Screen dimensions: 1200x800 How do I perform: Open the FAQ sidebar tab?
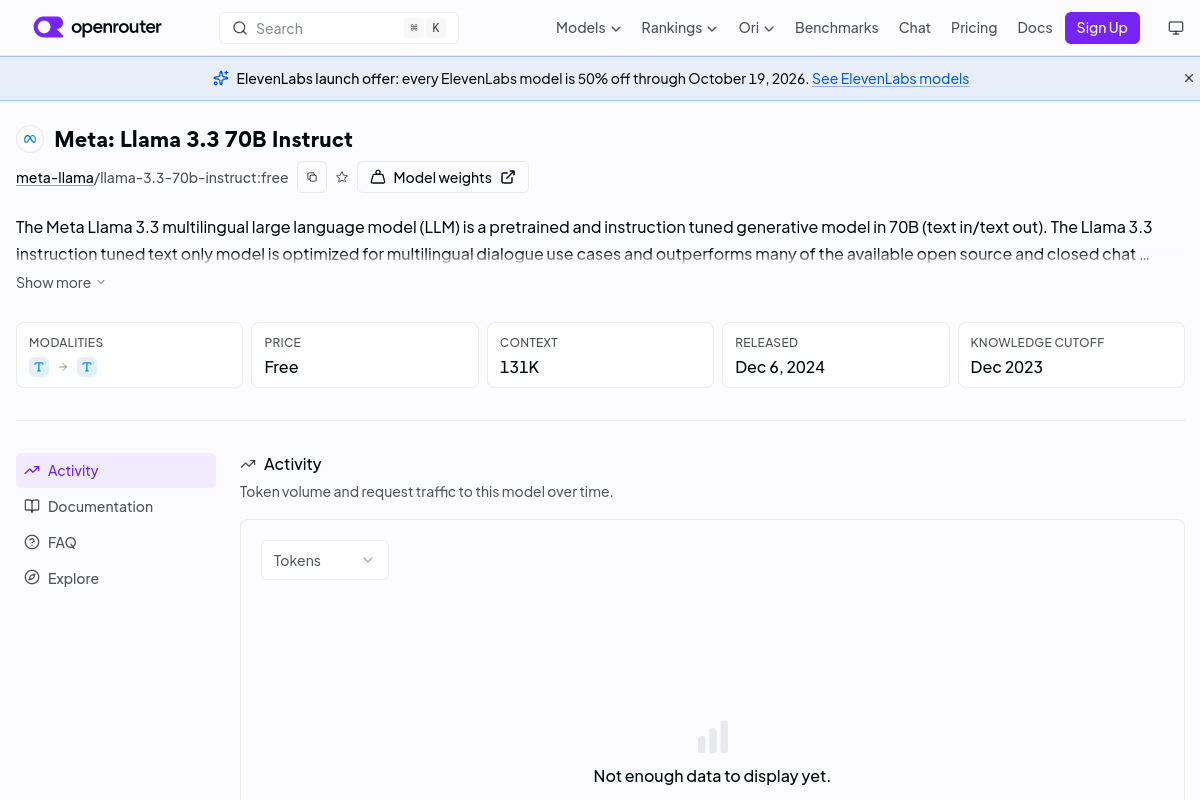116,542
